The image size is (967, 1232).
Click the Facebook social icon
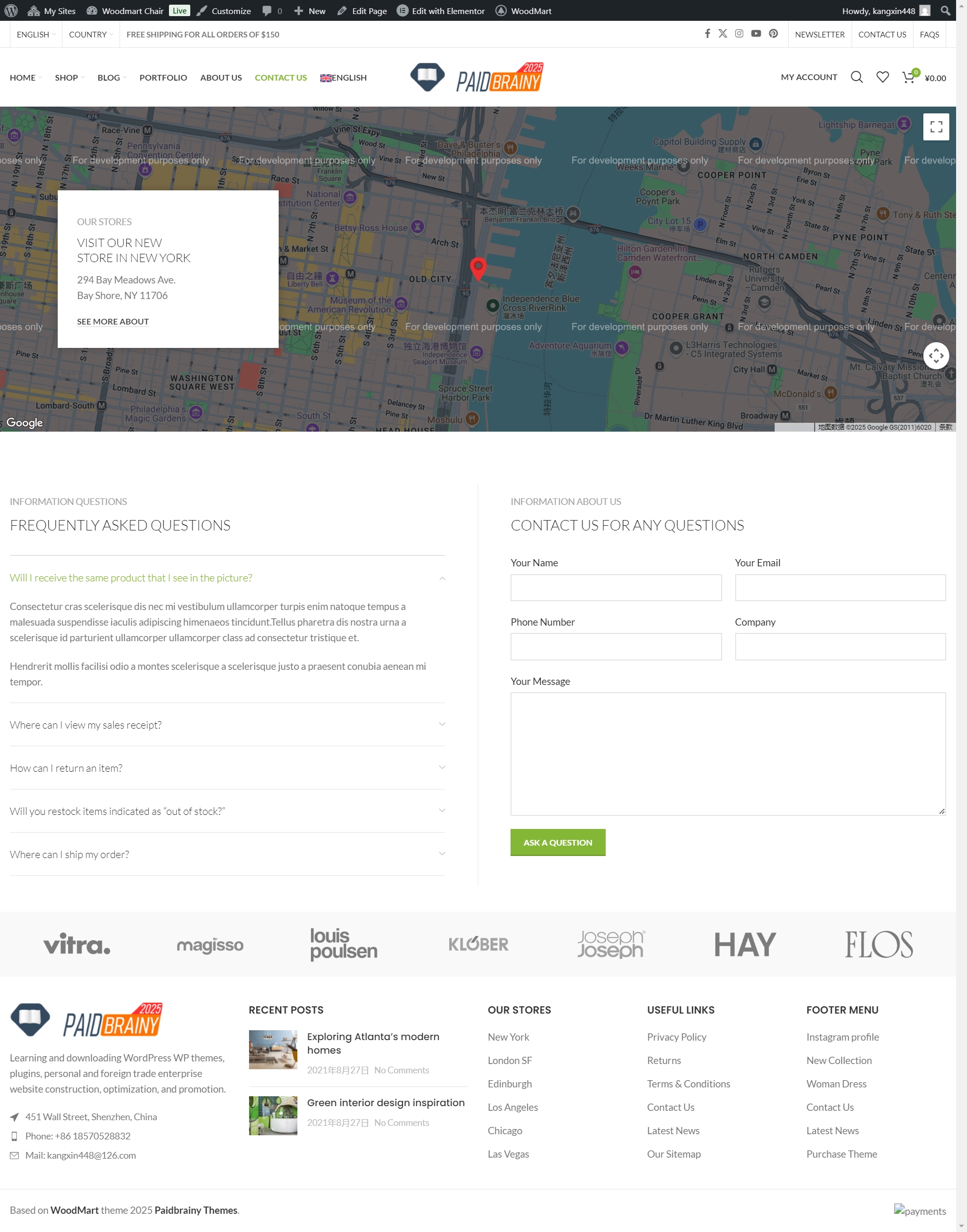(x=707, y=34)
